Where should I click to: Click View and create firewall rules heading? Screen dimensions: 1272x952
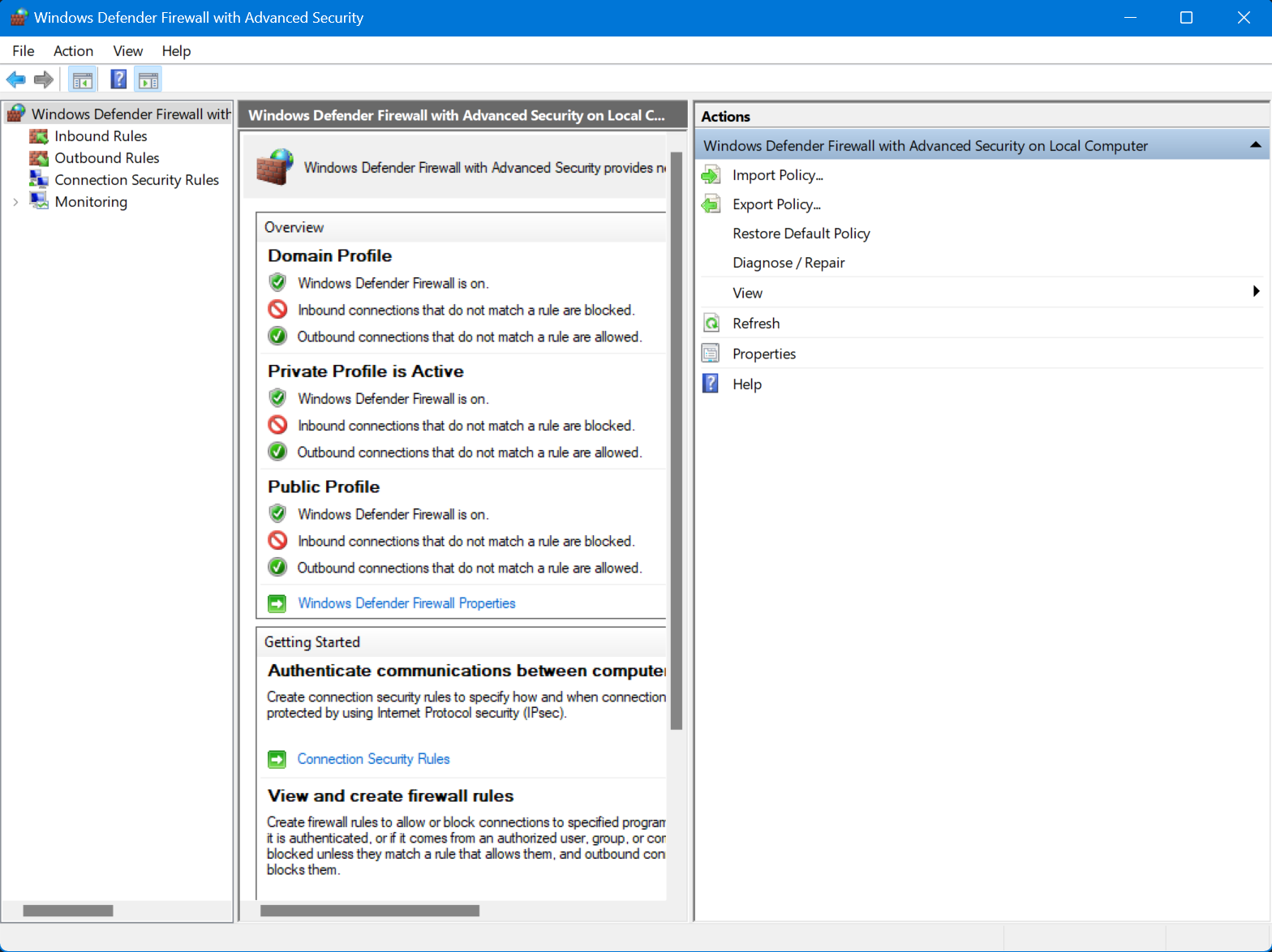coord(390,795)
